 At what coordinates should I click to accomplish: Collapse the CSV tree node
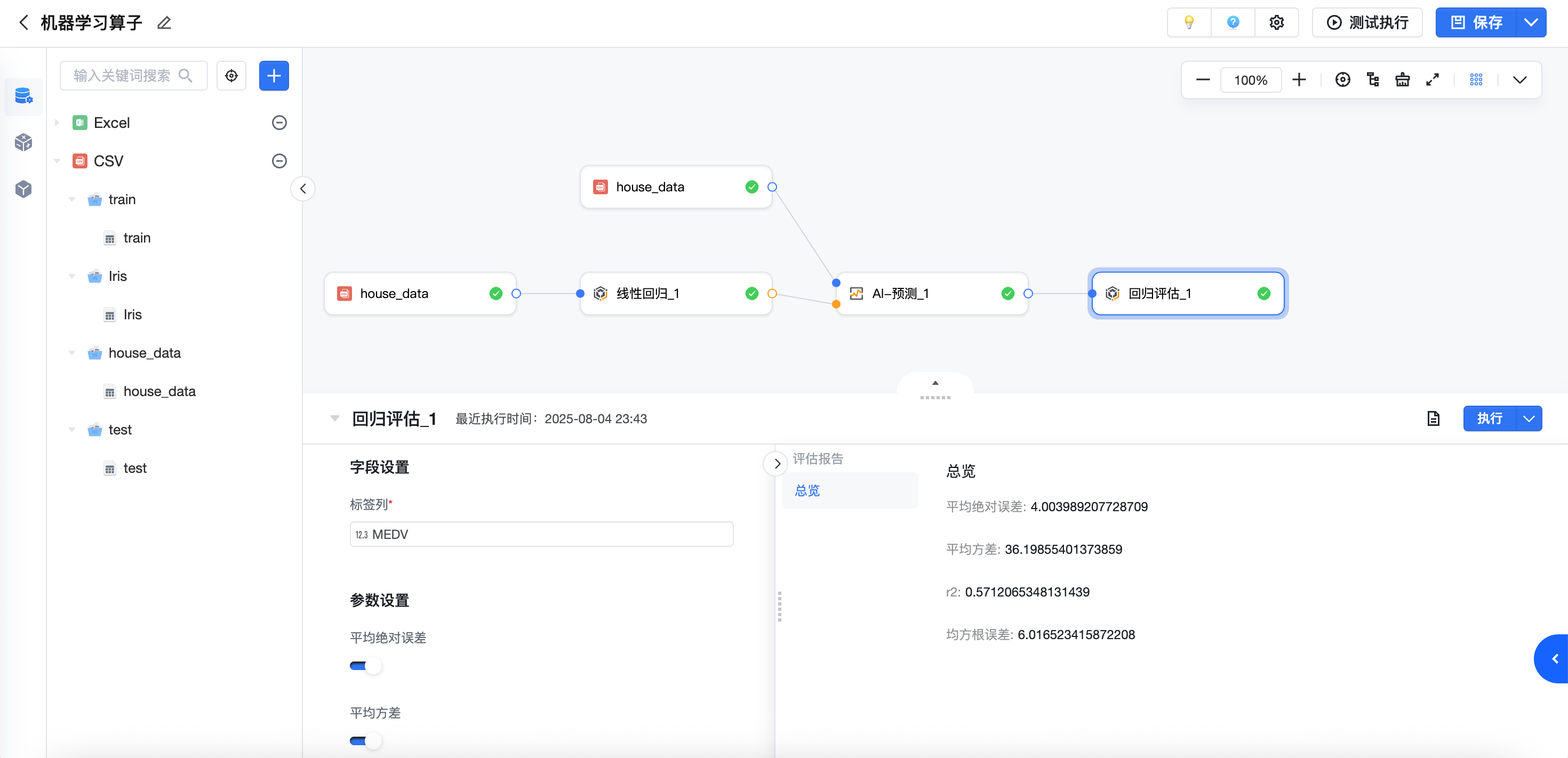click(57, 161)
